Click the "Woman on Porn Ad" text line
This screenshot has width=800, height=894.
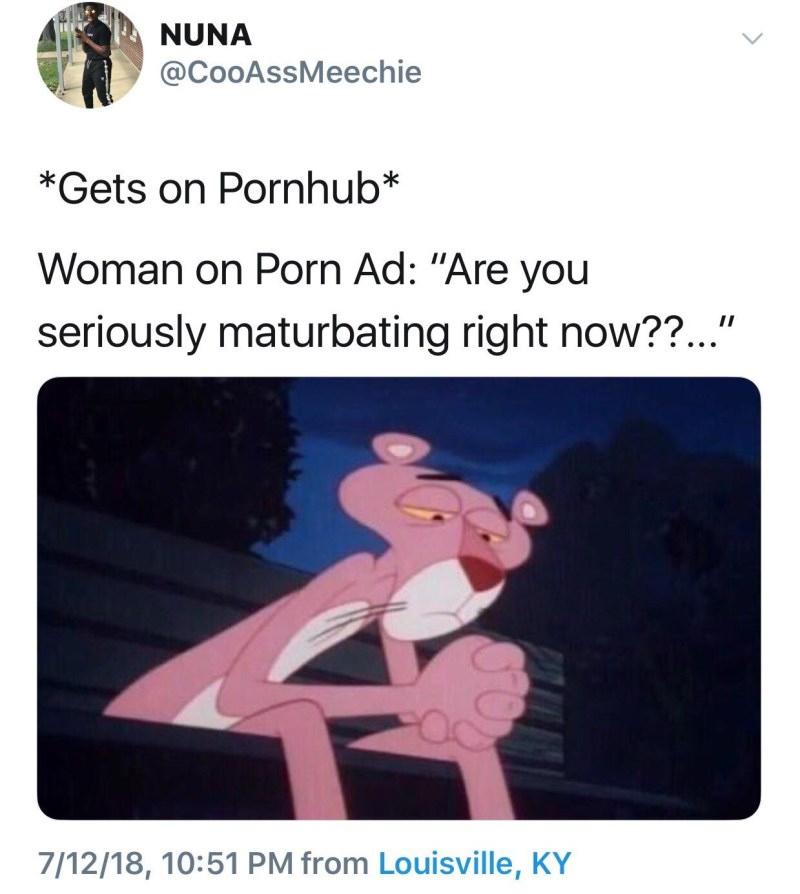pos(313,269)
